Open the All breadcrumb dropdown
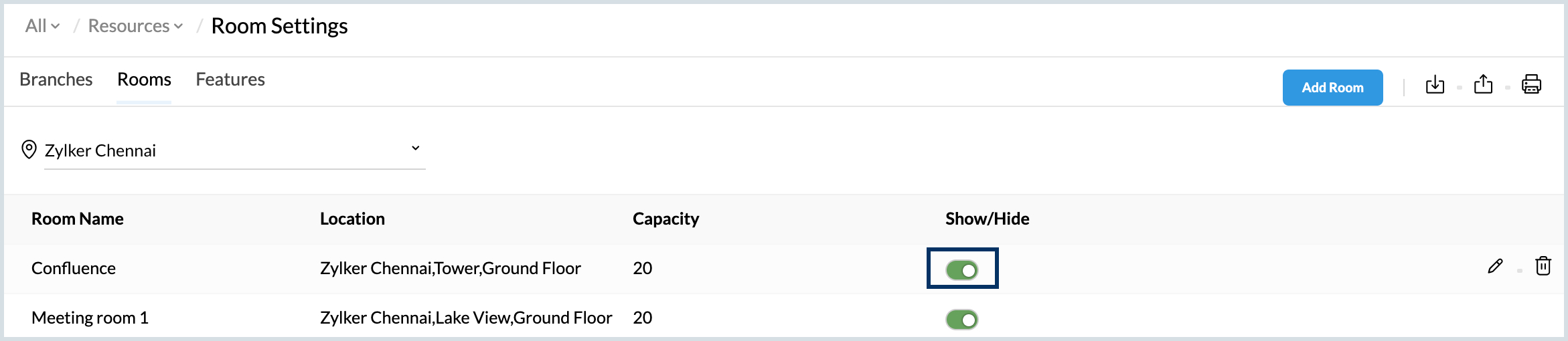 [x=42, y=26]
